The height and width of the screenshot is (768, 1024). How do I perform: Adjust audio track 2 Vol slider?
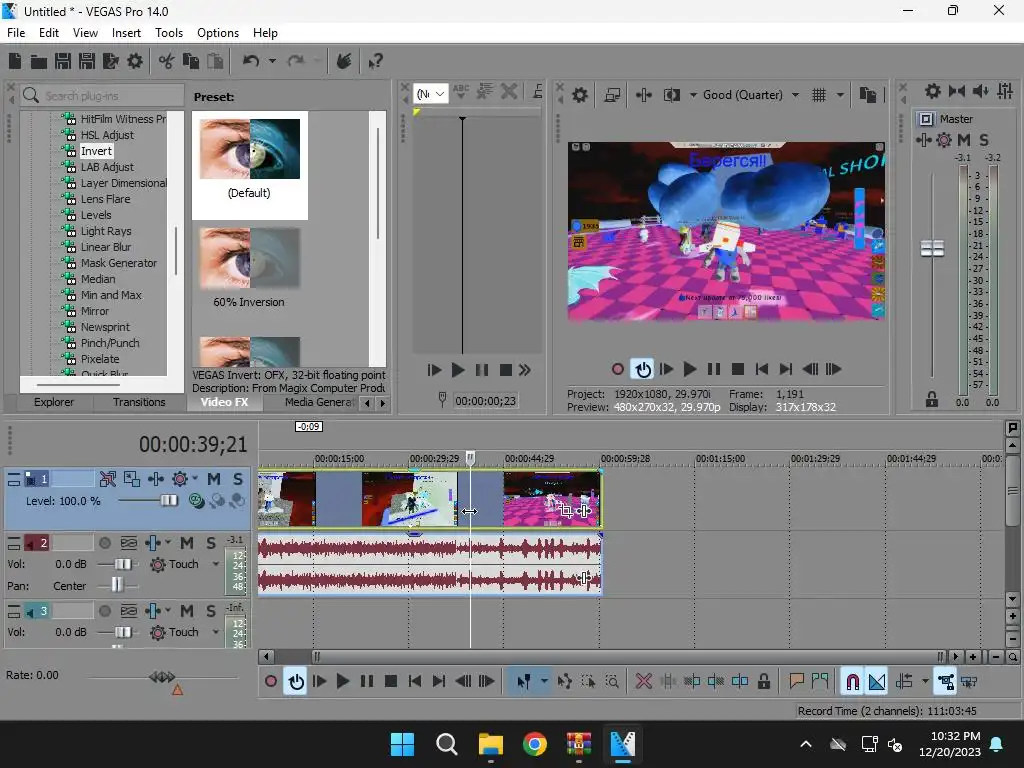[x=122, y=564]
